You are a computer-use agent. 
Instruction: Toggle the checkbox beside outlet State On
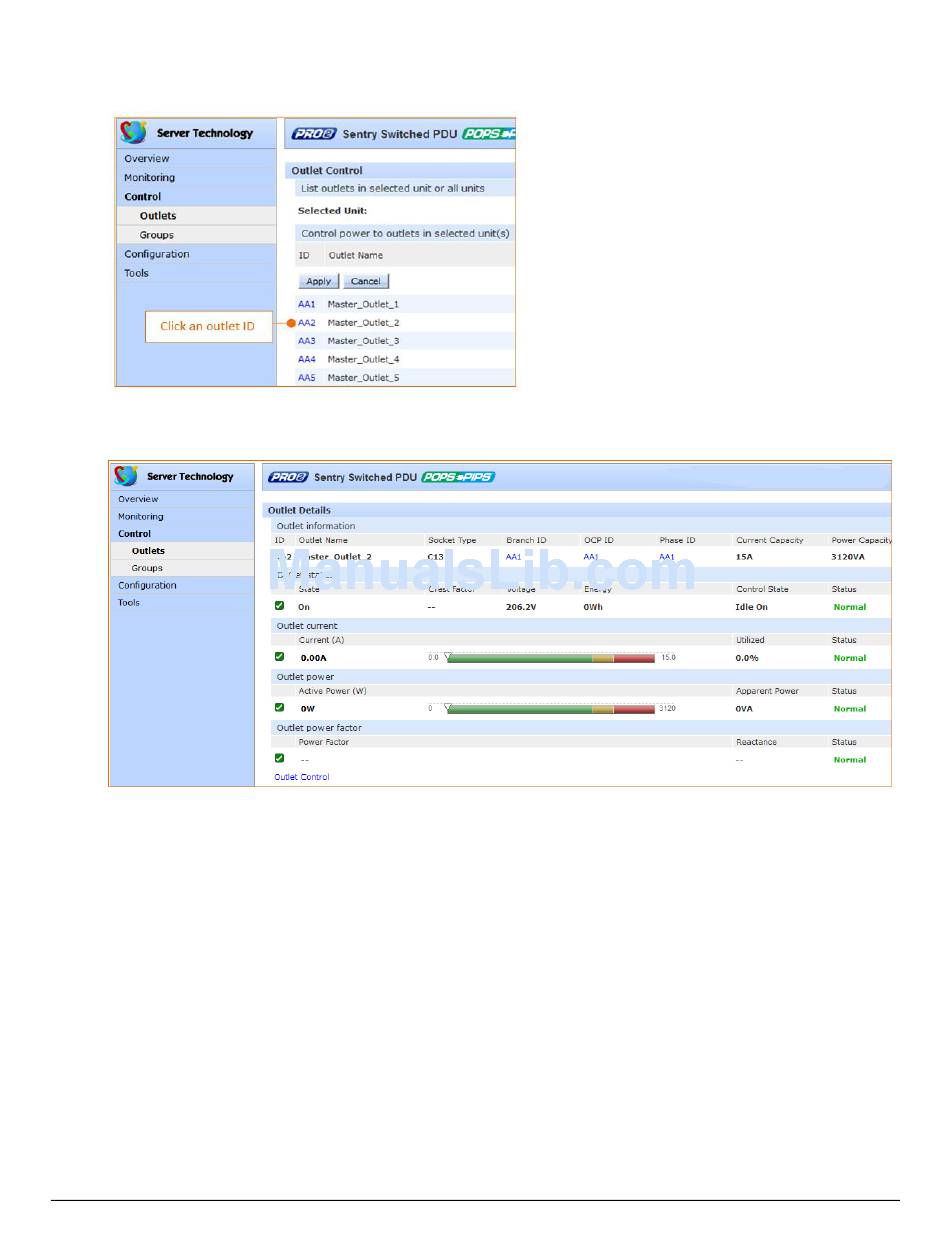pos(280,606)
